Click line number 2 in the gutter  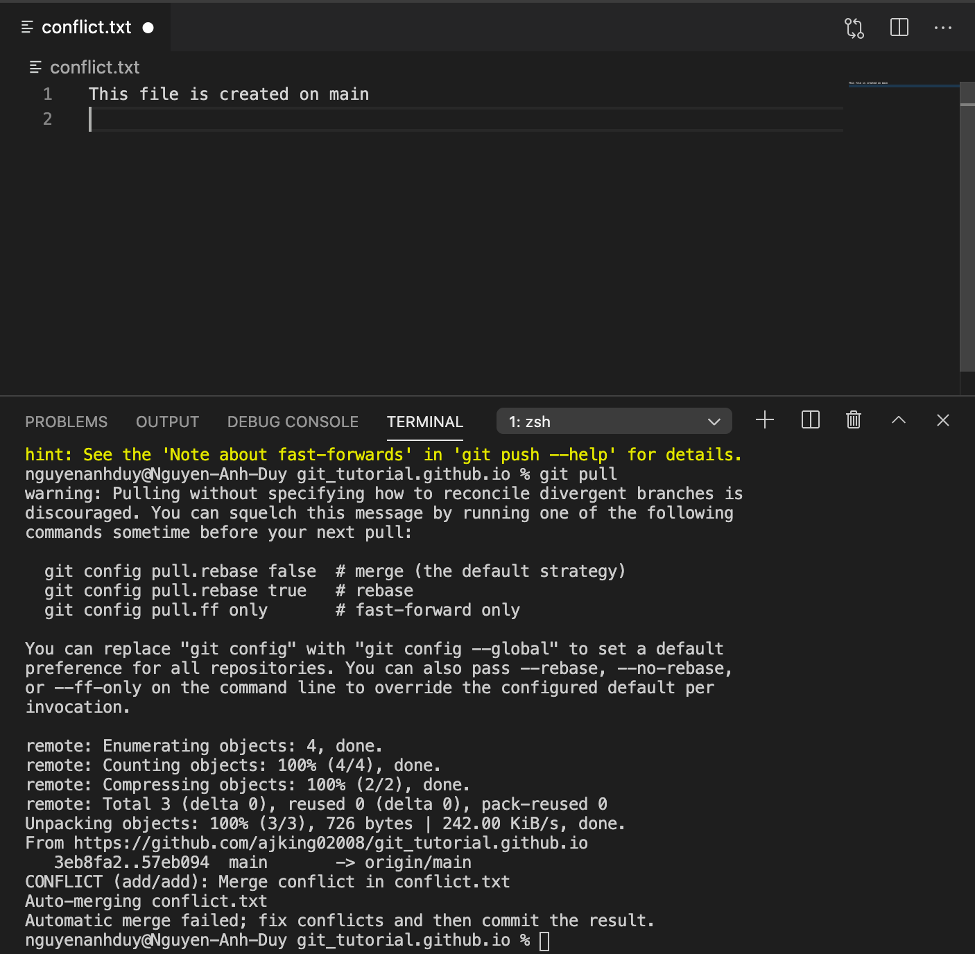pyautogui.click(x=47, y=119)
